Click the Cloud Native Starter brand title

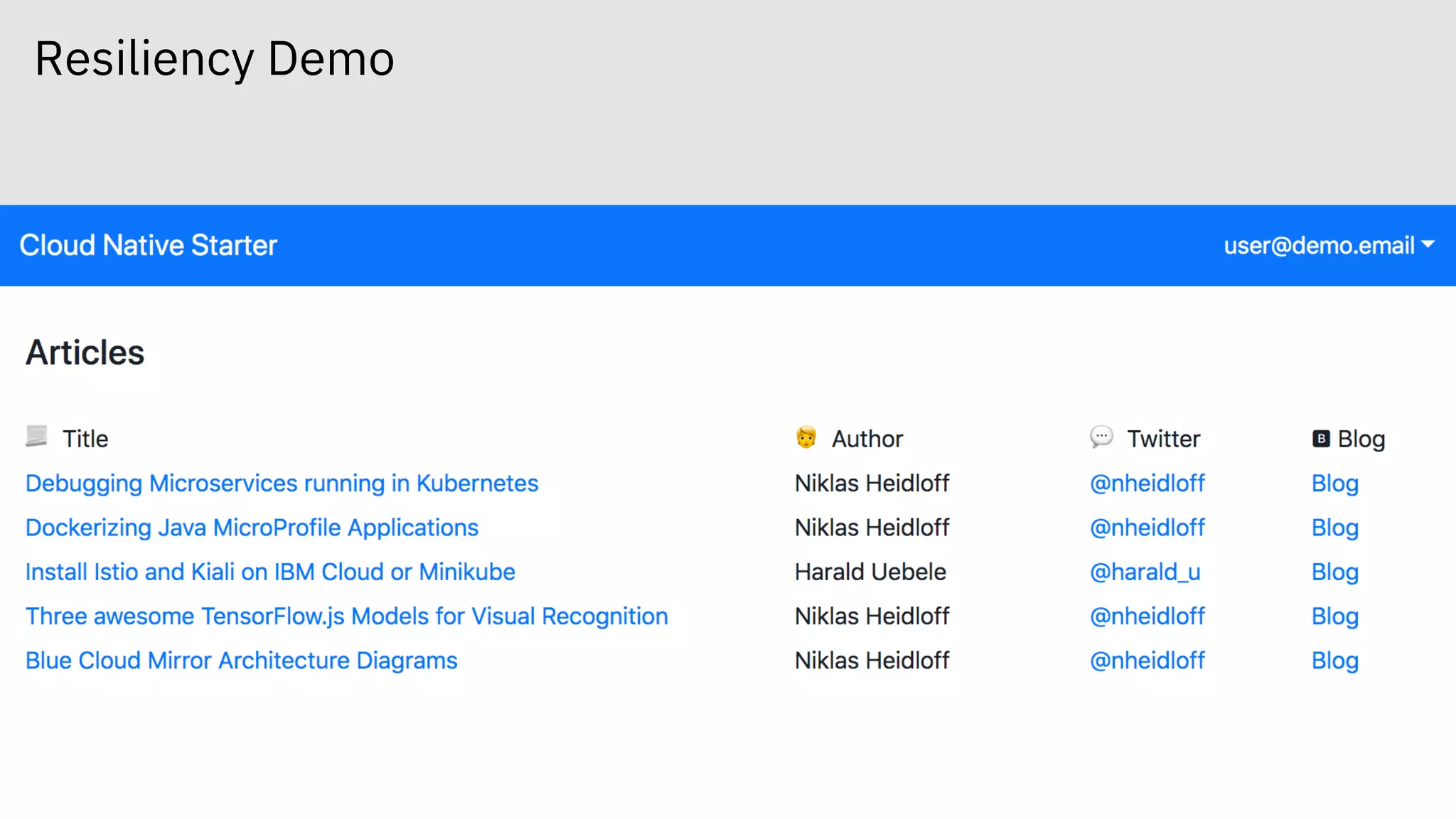point(148,245)
